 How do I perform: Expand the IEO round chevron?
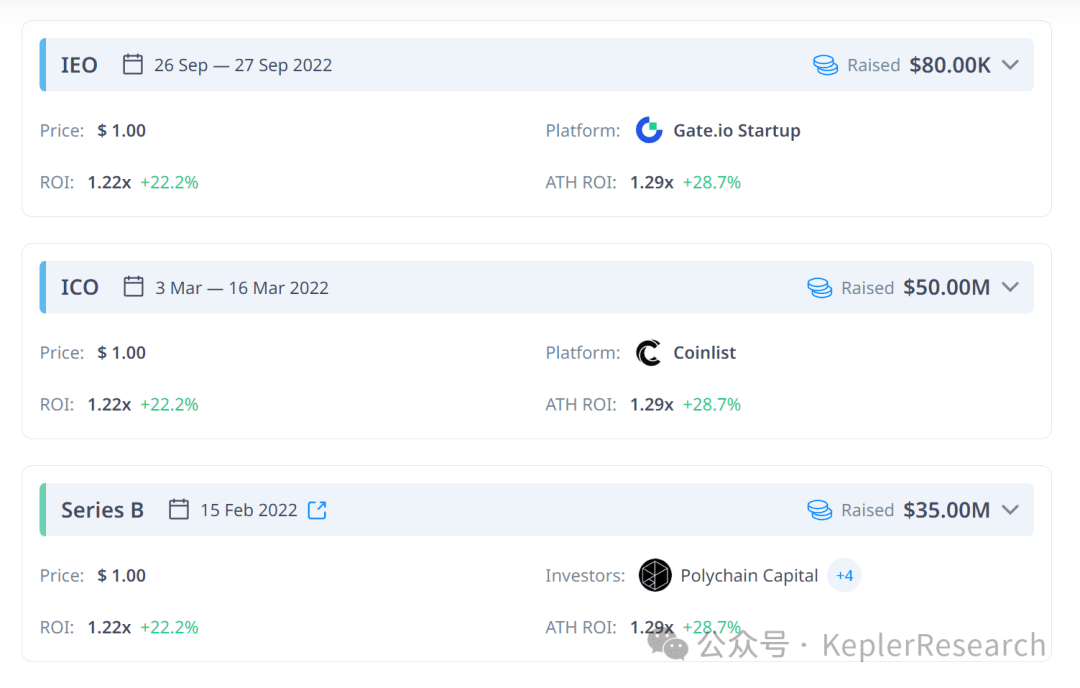coord(1010,65)
